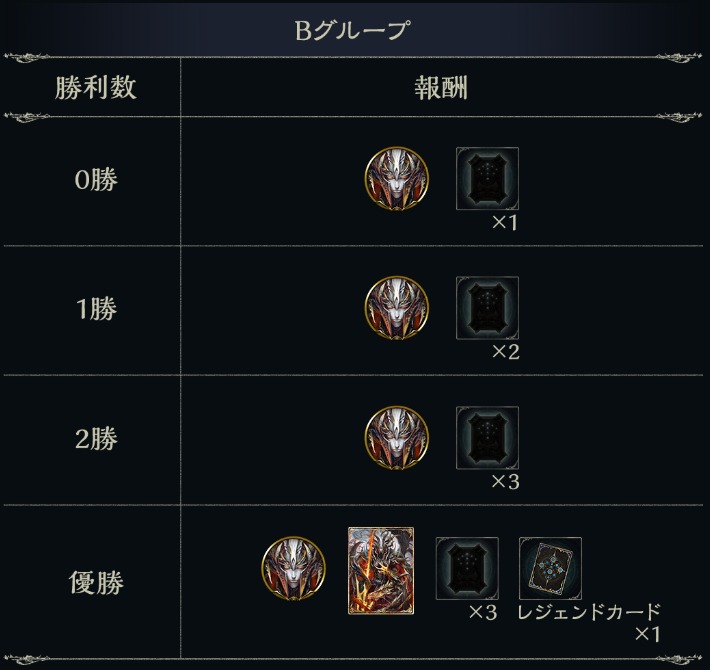Select the card sleeve icon marked ×2
Screen dimensions: 710x670
[x=487, y=308]
